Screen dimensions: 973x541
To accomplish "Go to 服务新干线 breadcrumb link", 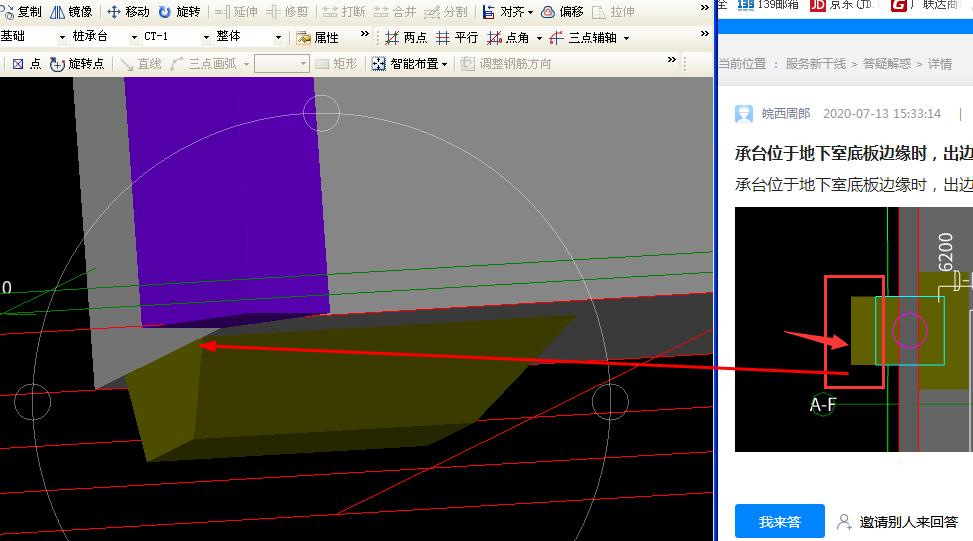I will [815, 64].
